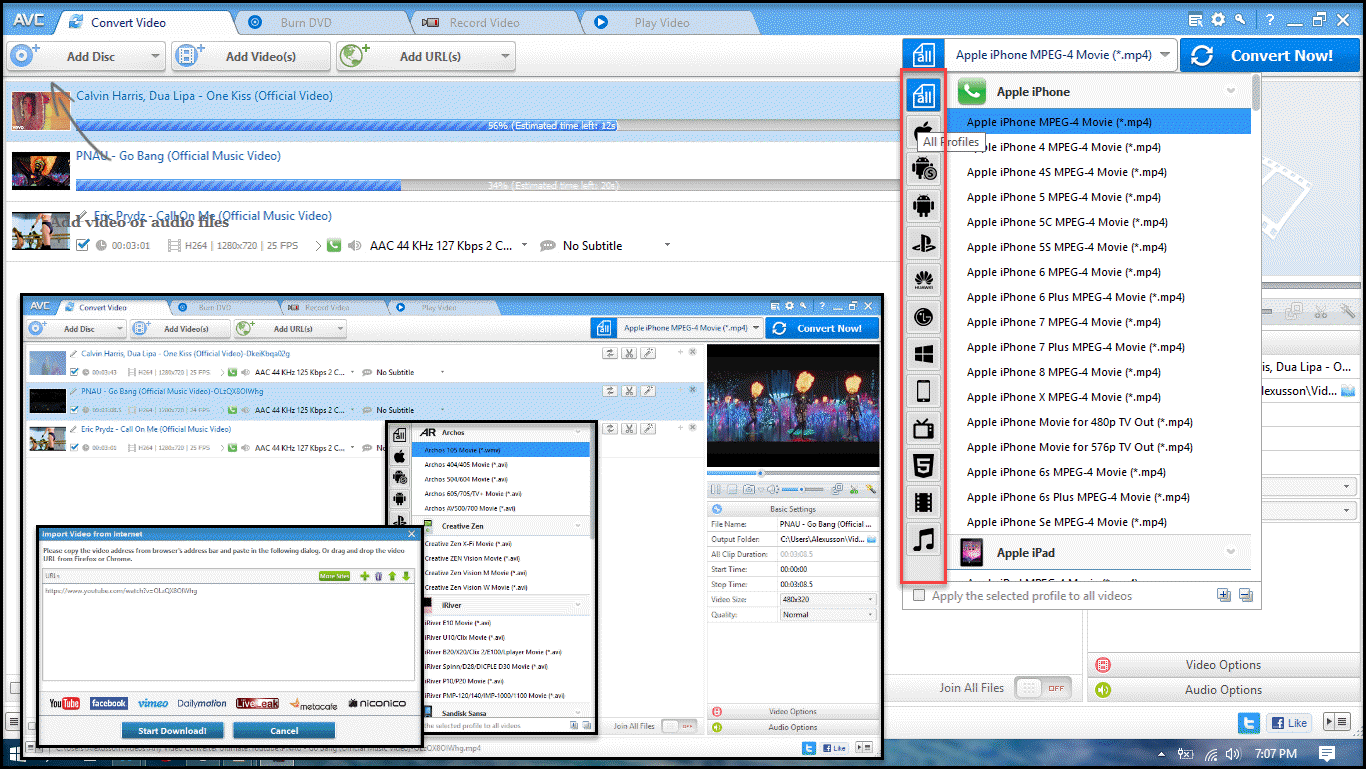Viewport: 1366px width, 769px height.
Task: Click Add Video(s) in the main window
Action: (251, 56)
